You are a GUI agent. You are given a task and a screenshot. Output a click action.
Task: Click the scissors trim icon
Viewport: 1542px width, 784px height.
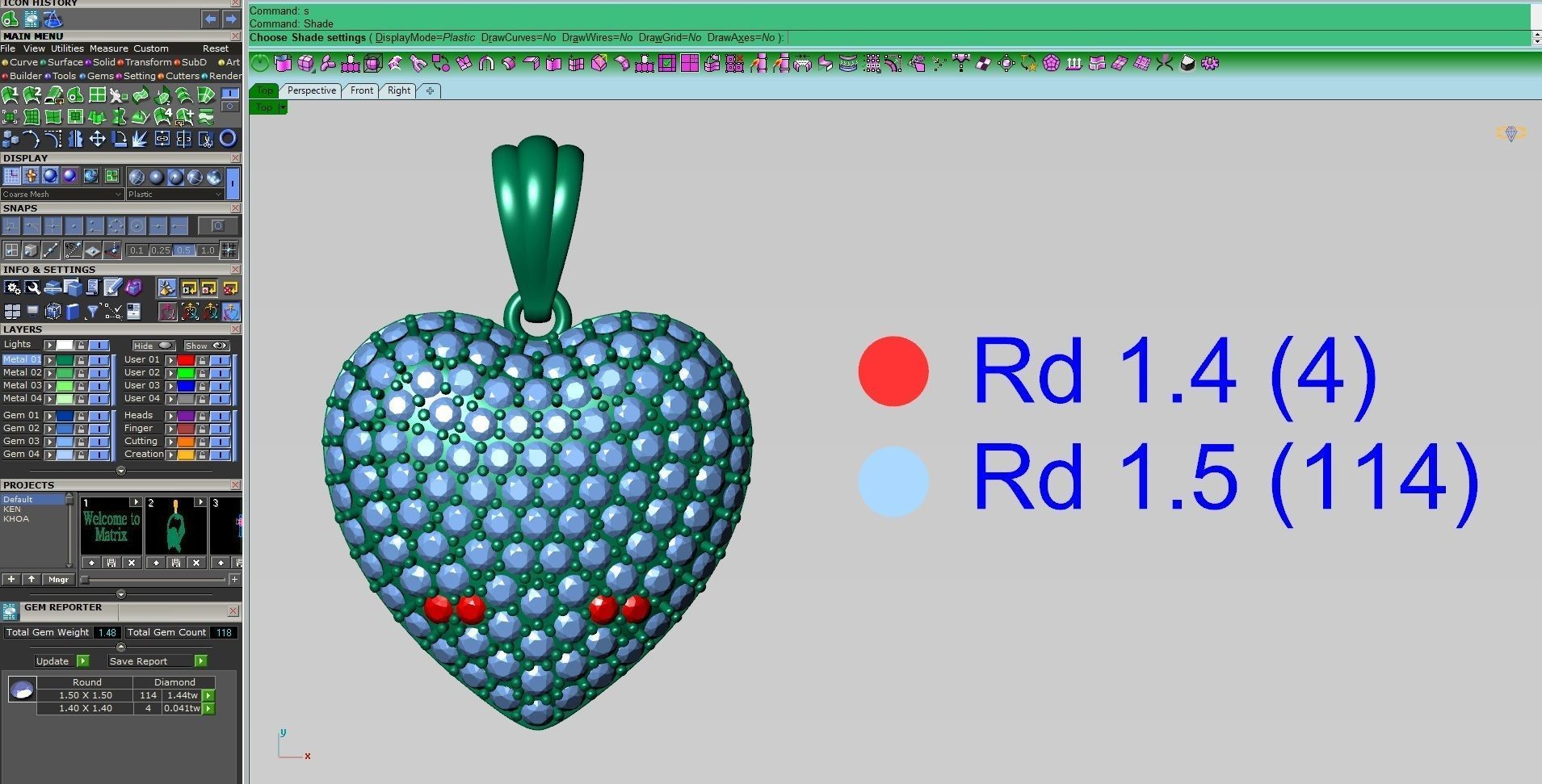(206, 139)
